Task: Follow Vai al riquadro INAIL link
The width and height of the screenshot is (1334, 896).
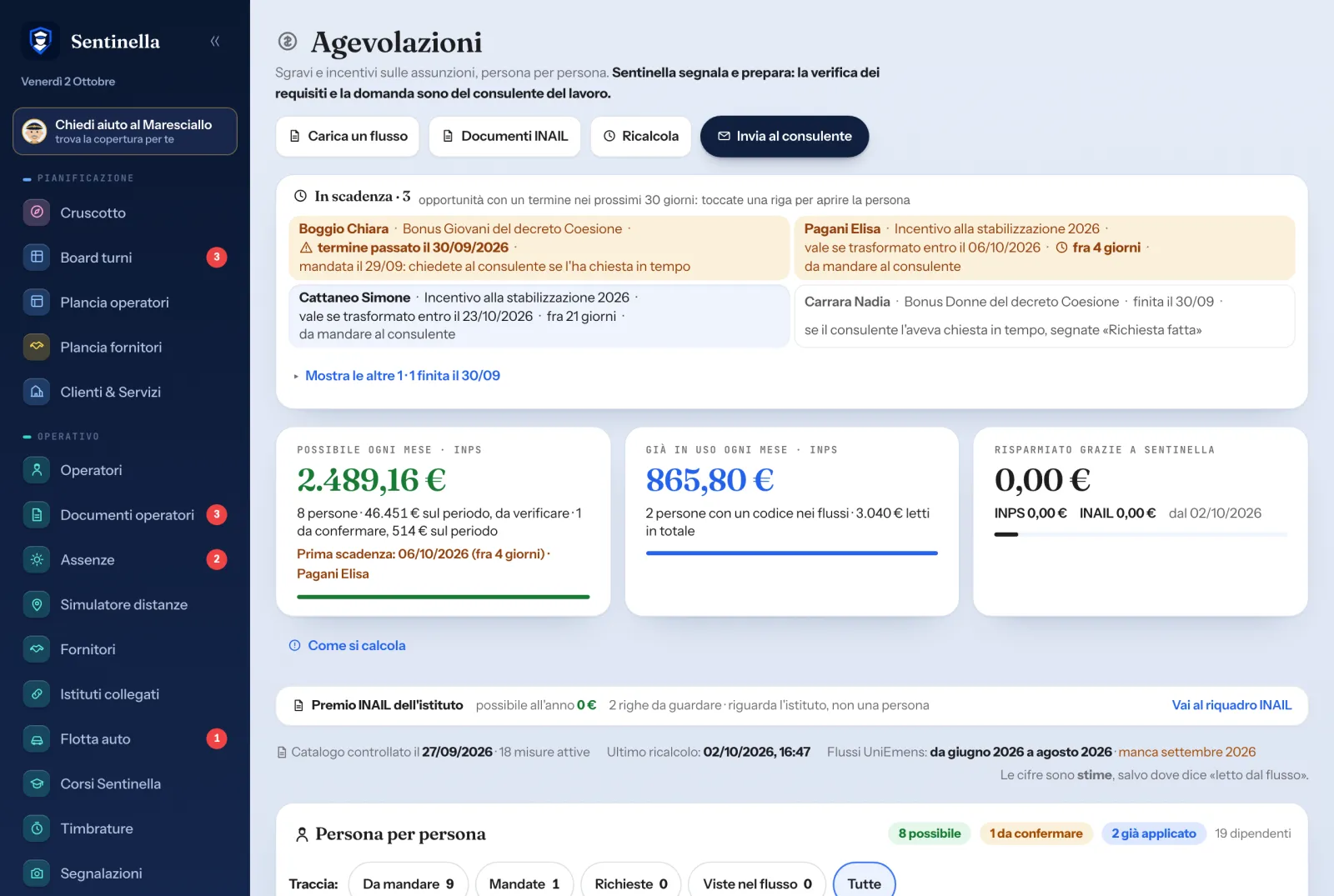Action: (x=1231, y=705)
